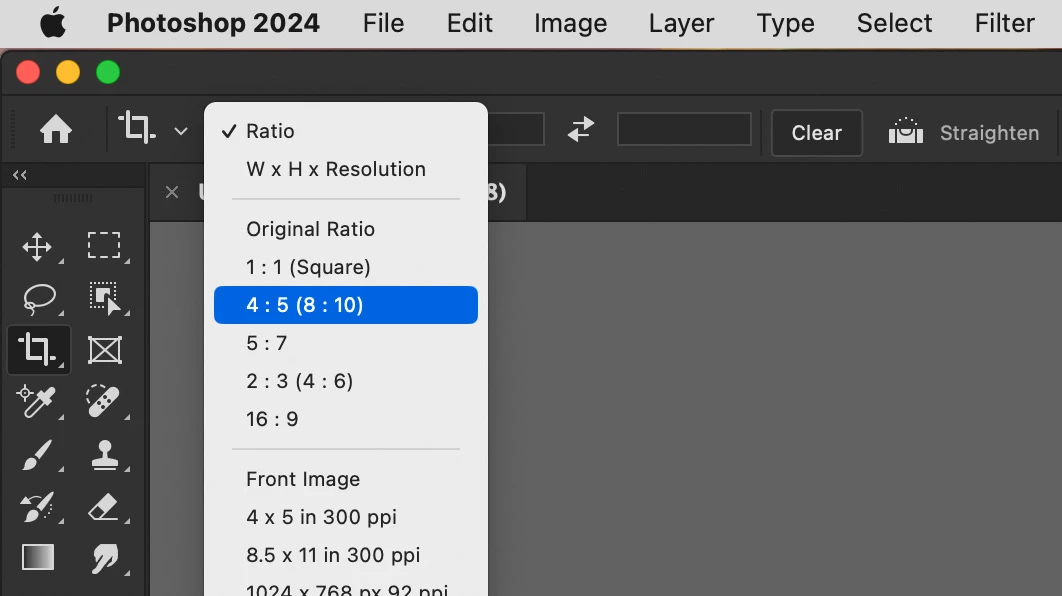The width and height of the screenshot is (1062, 596).
Task: Open the File menu
Action: point(383,23)
